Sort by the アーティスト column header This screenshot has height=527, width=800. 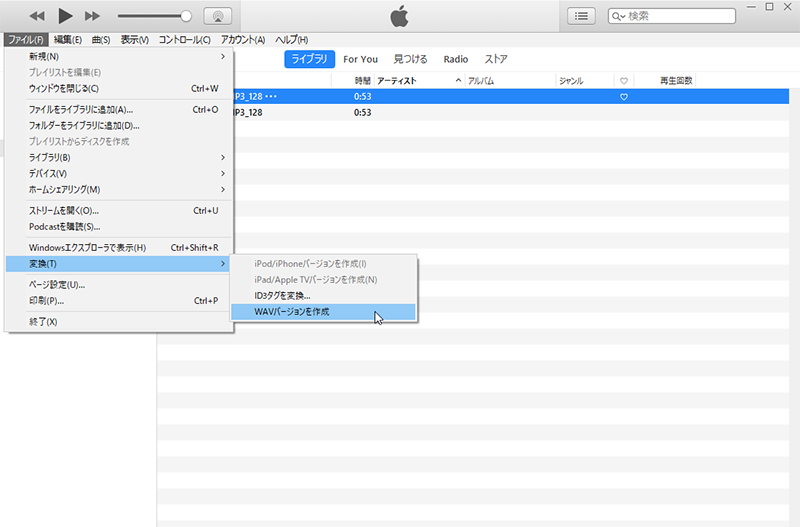click(x=396, y=81)
